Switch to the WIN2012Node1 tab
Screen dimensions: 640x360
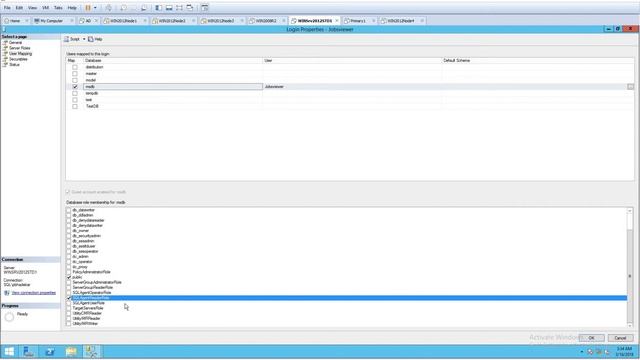click(x=124, y=20)
